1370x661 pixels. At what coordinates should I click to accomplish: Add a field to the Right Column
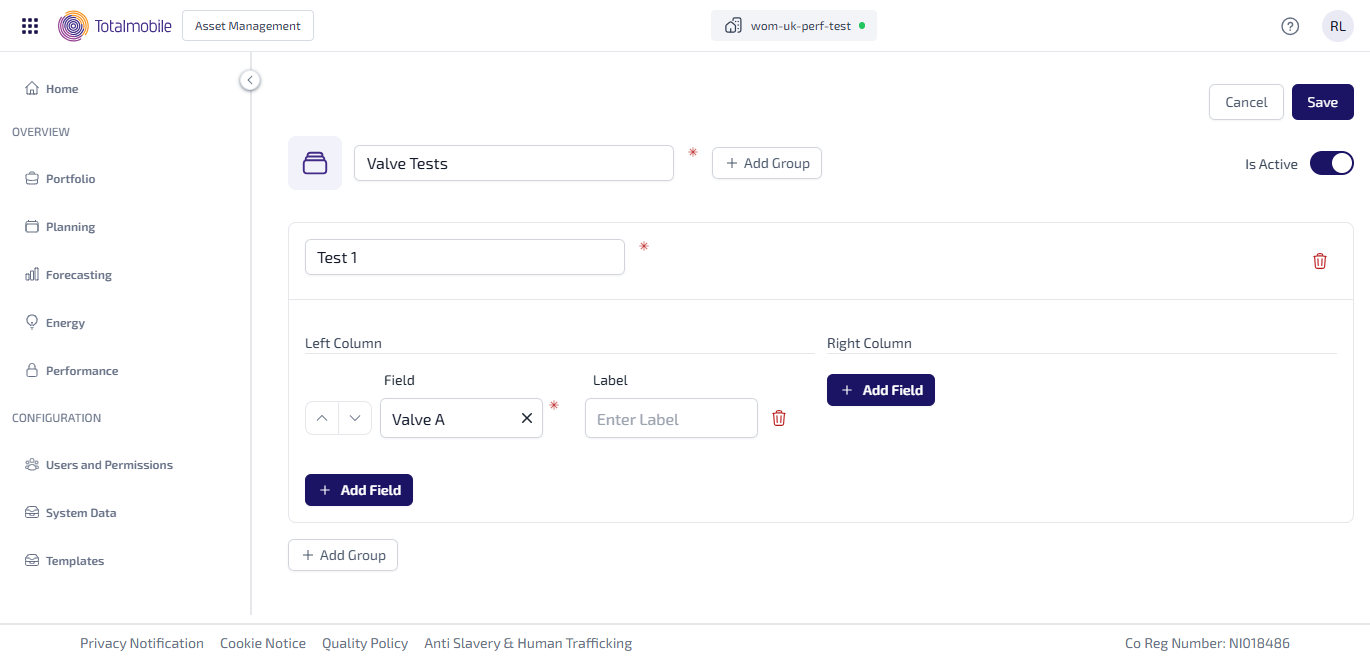[x=880, y=390]
